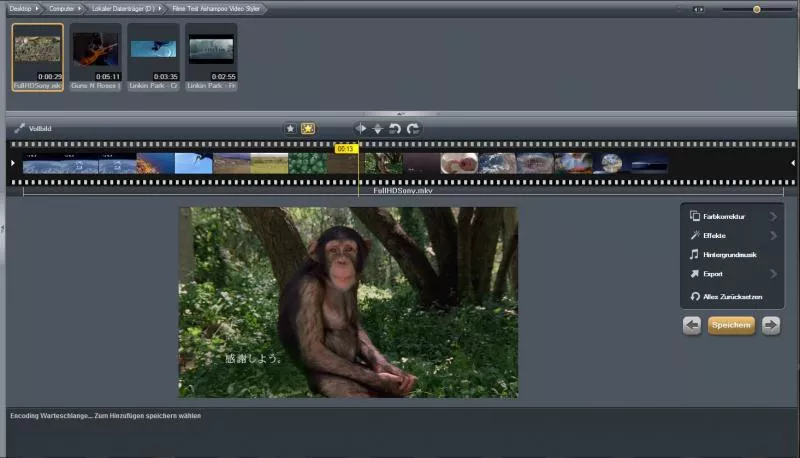800x458 pixels.
Task: Open the Export menu entry
Action: click(x=732, y=274)
